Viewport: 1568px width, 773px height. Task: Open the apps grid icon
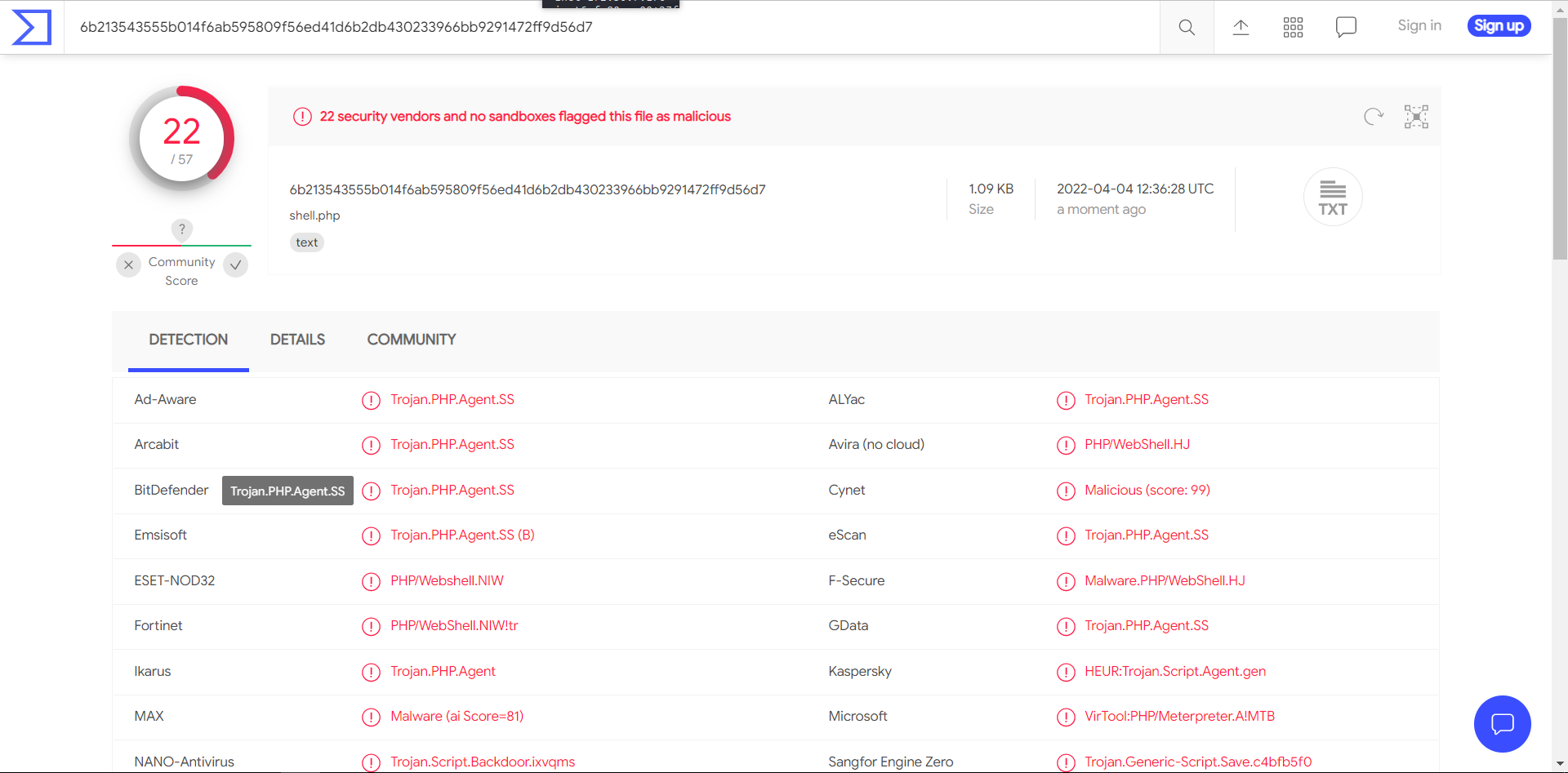[x=1293, y=27]
